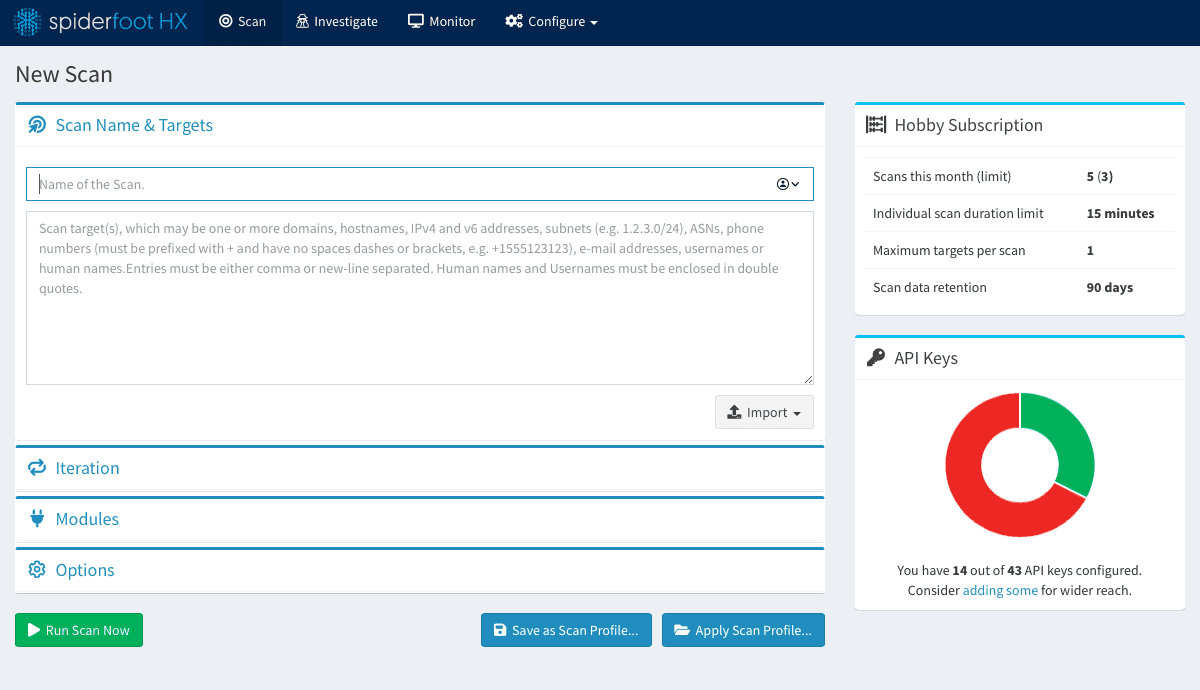
Task: Follow the 'adding some' link
Action: (x=1000, y=590)
